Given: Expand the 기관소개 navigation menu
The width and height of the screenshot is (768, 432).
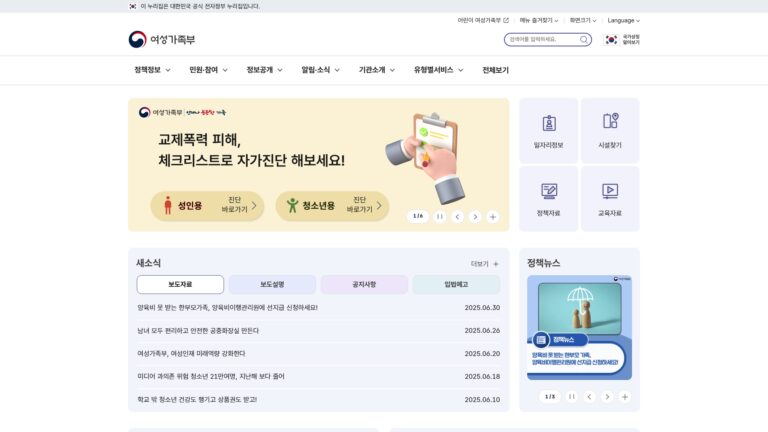Looking at the screenshot, I should coord(377,70).
